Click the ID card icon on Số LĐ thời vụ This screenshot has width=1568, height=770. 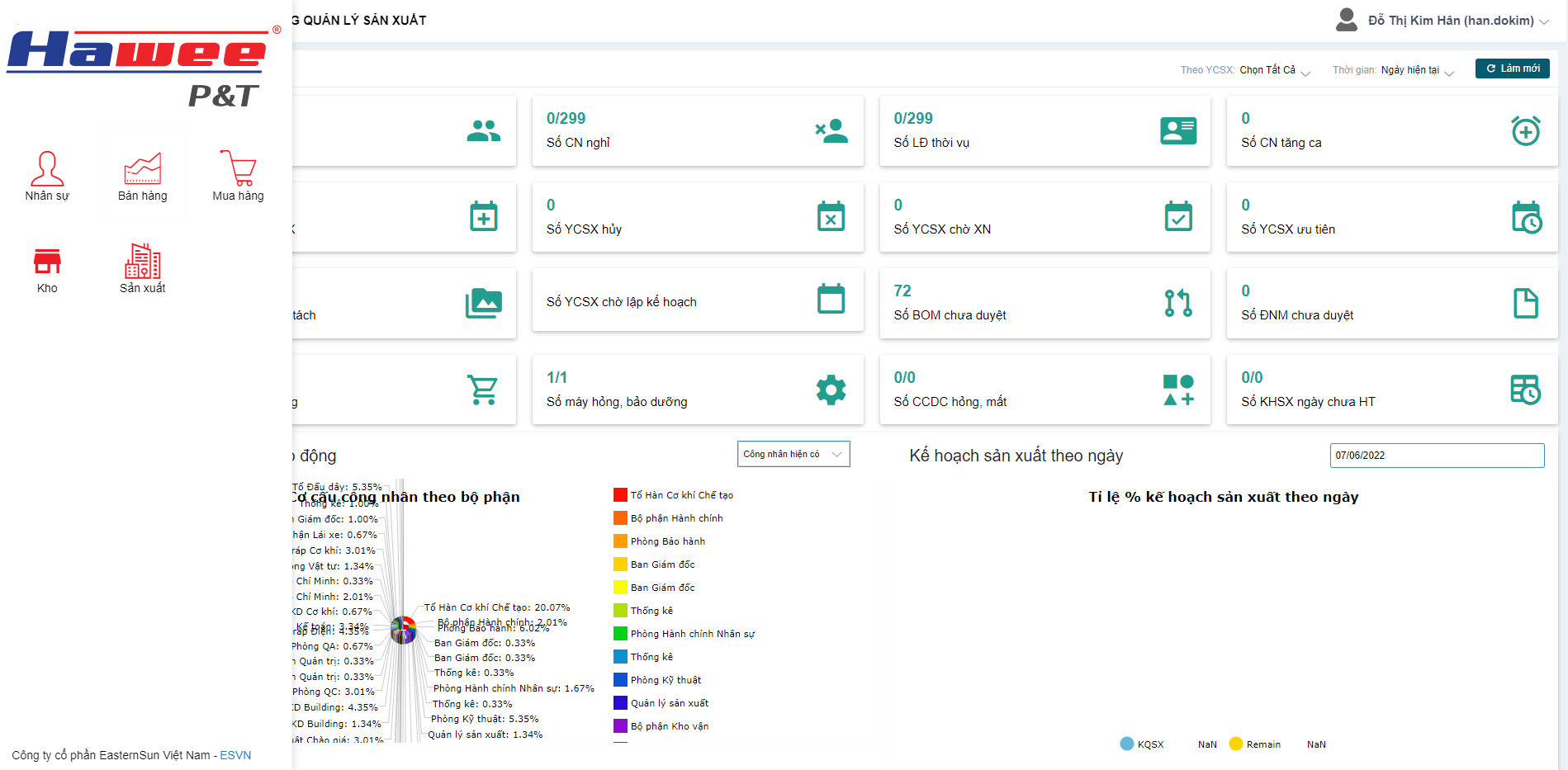point(1177,130)
